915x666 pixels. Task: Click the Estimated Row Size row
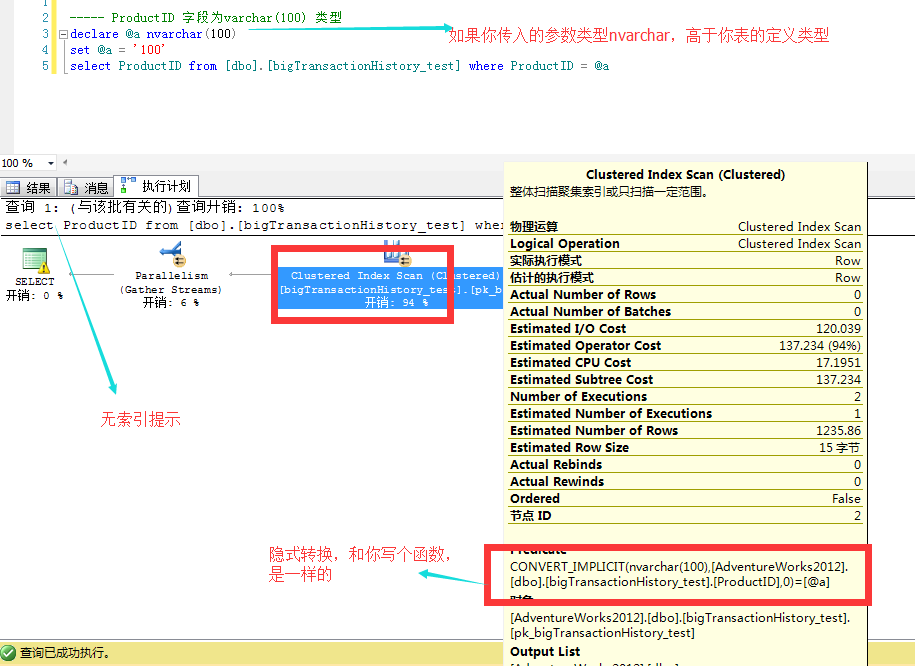click(x=685, y=448)
